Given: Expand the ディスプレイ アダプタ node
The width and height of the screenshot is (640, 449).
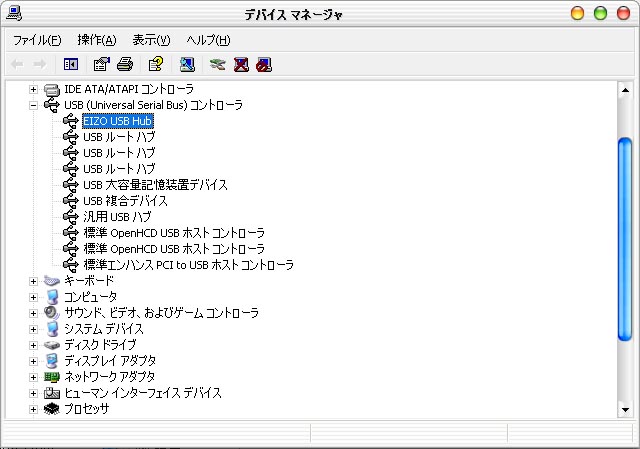Looking at the screenshot, I should (33, 361).
